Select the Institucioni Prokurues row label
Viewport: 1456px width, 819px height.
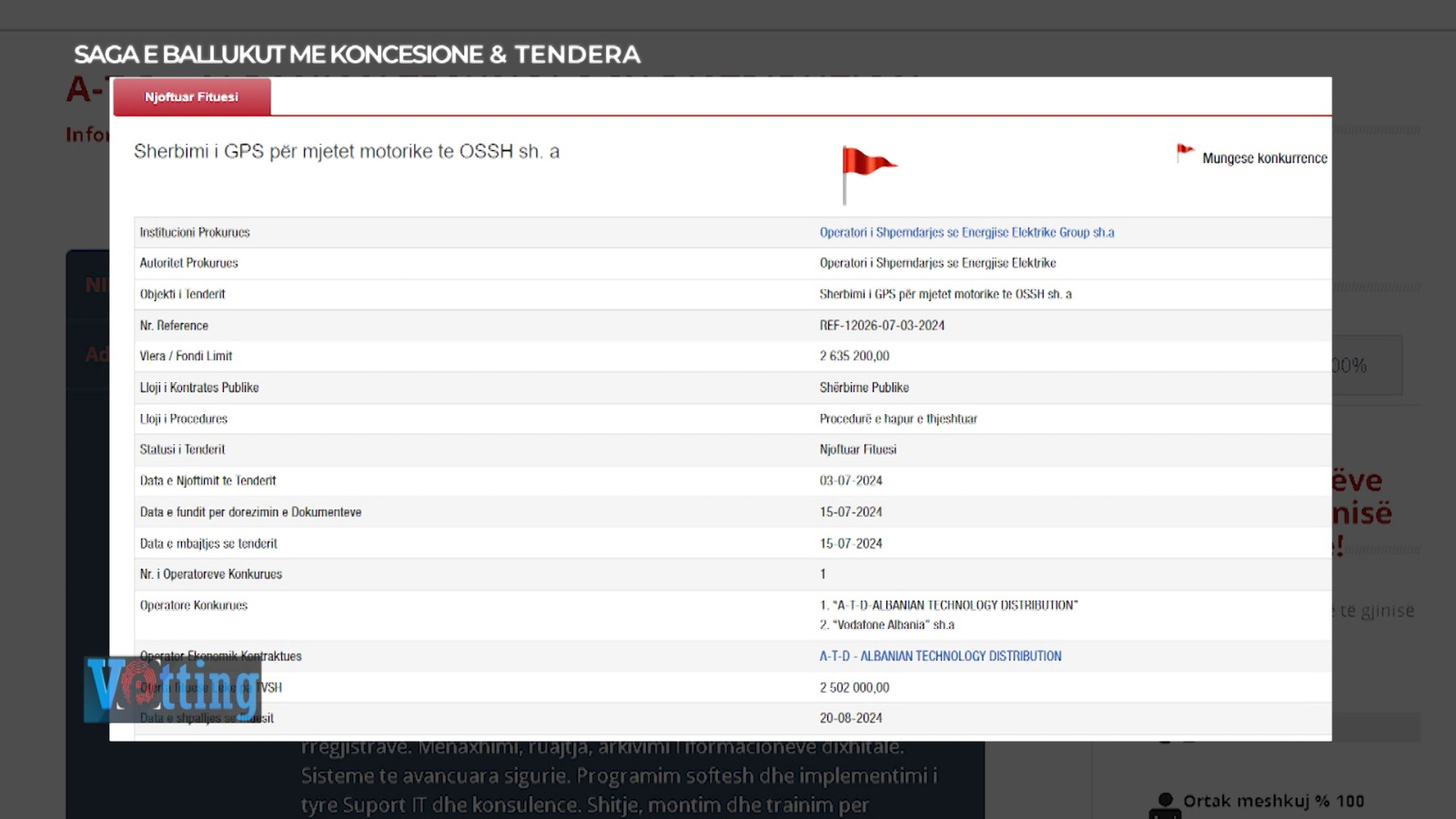[195, 232]
